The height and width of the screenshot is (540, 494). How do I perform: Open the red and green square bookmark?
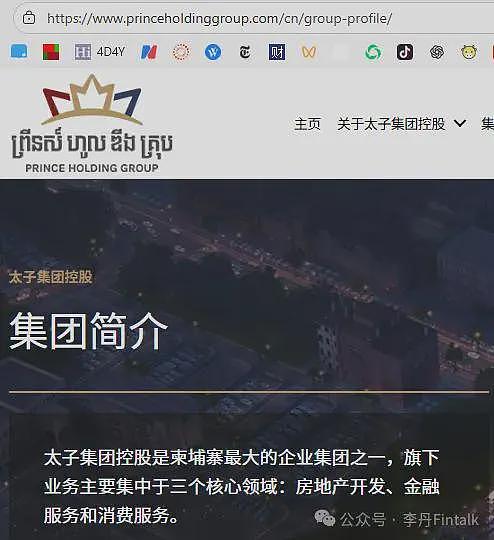(x=51, y=52)
